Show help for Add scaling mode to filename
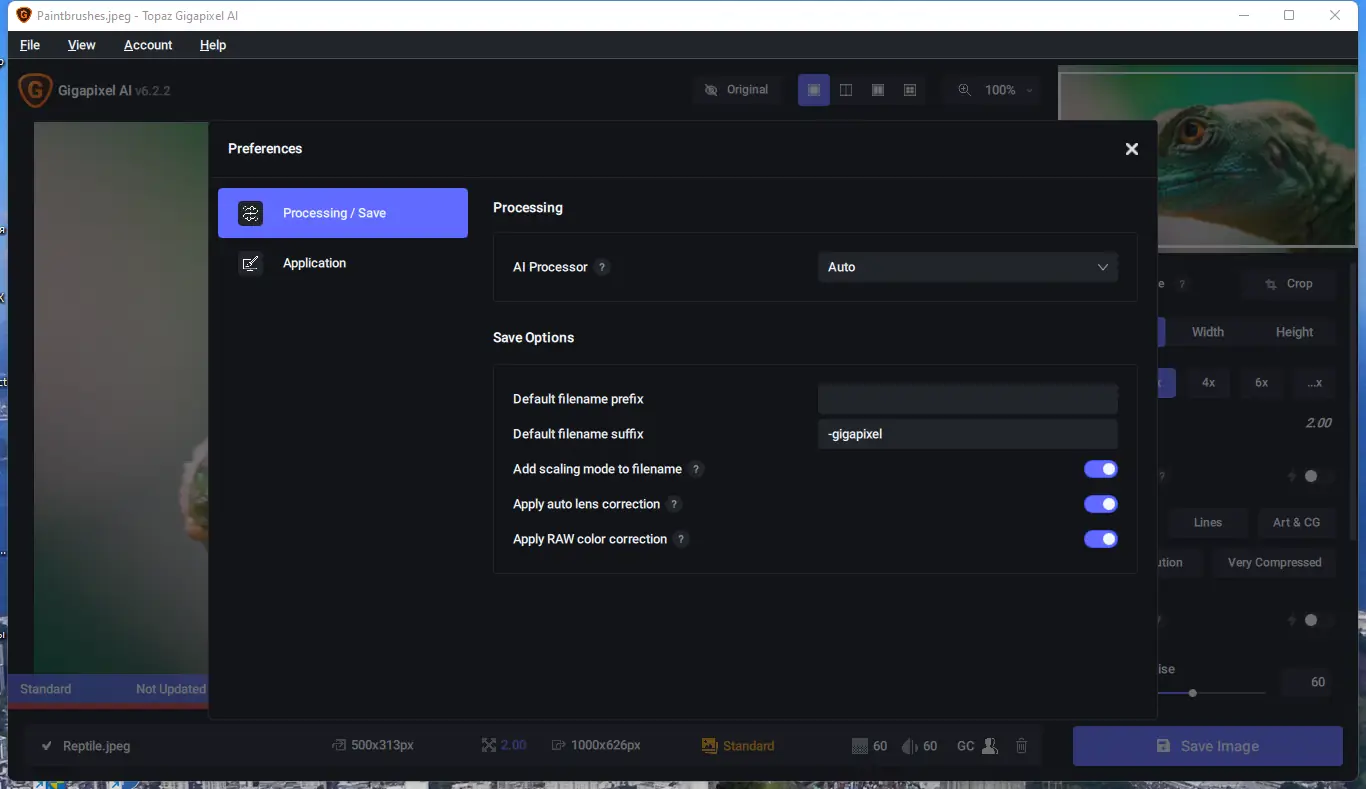 point(697,469)
